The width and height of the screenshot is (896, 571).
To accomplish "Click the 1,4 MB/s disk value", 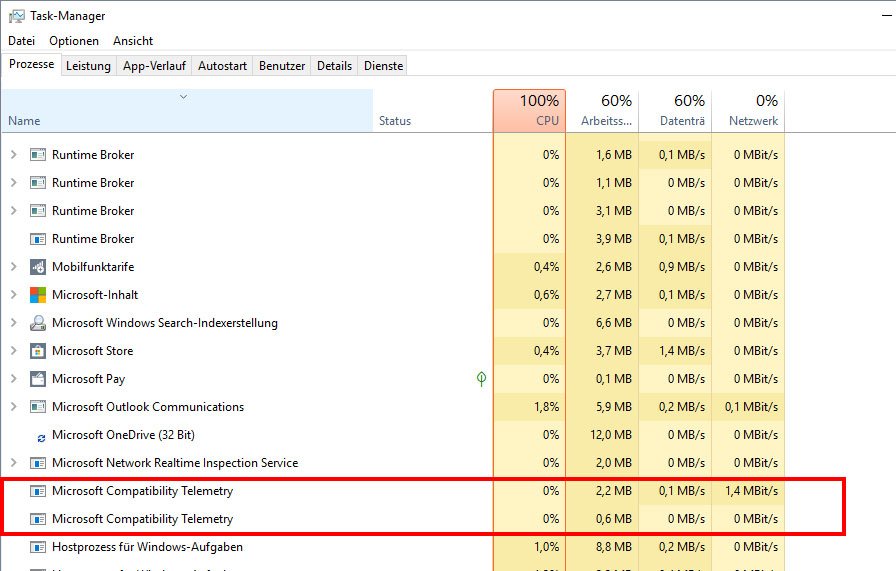I will (x=682, y=351).
